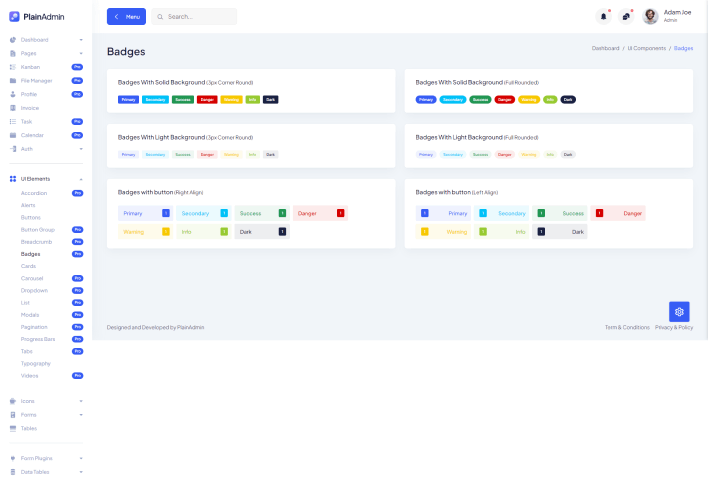Click the notification bell icon
Screen dimensions: 708x478
click(603, 16)
